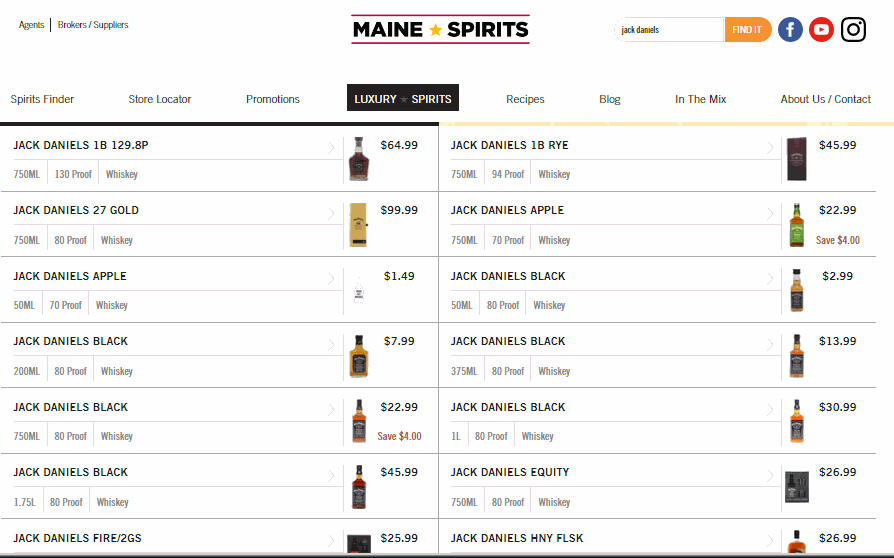Open the JACK DANIELS EQUITY product title
Screen dimensions: 894x558
click(510, 473)
